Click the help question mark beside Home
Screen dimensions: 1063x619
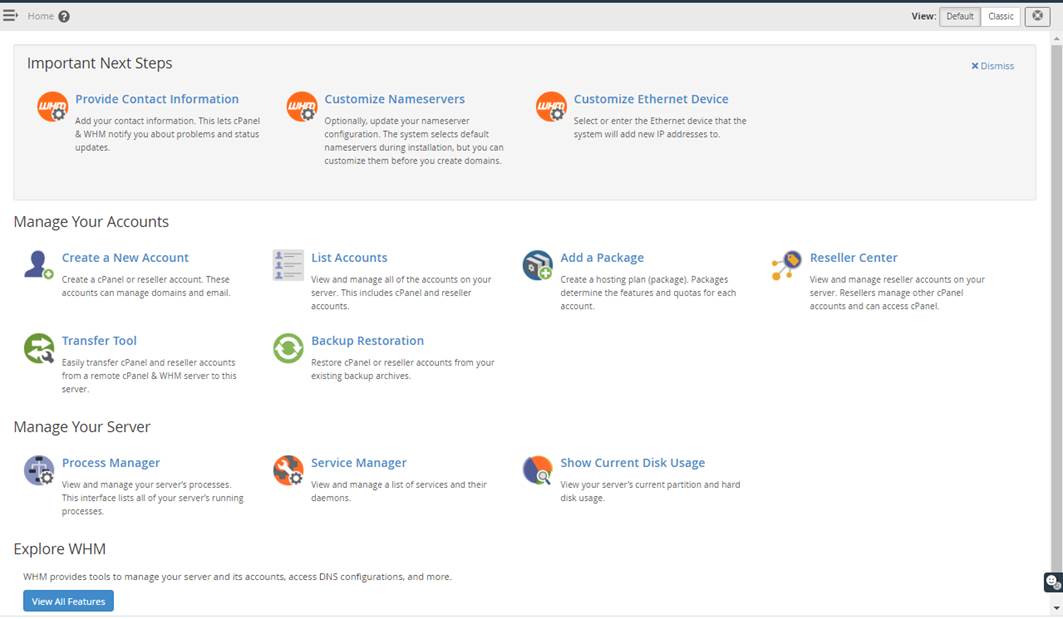tap(65, 15)
